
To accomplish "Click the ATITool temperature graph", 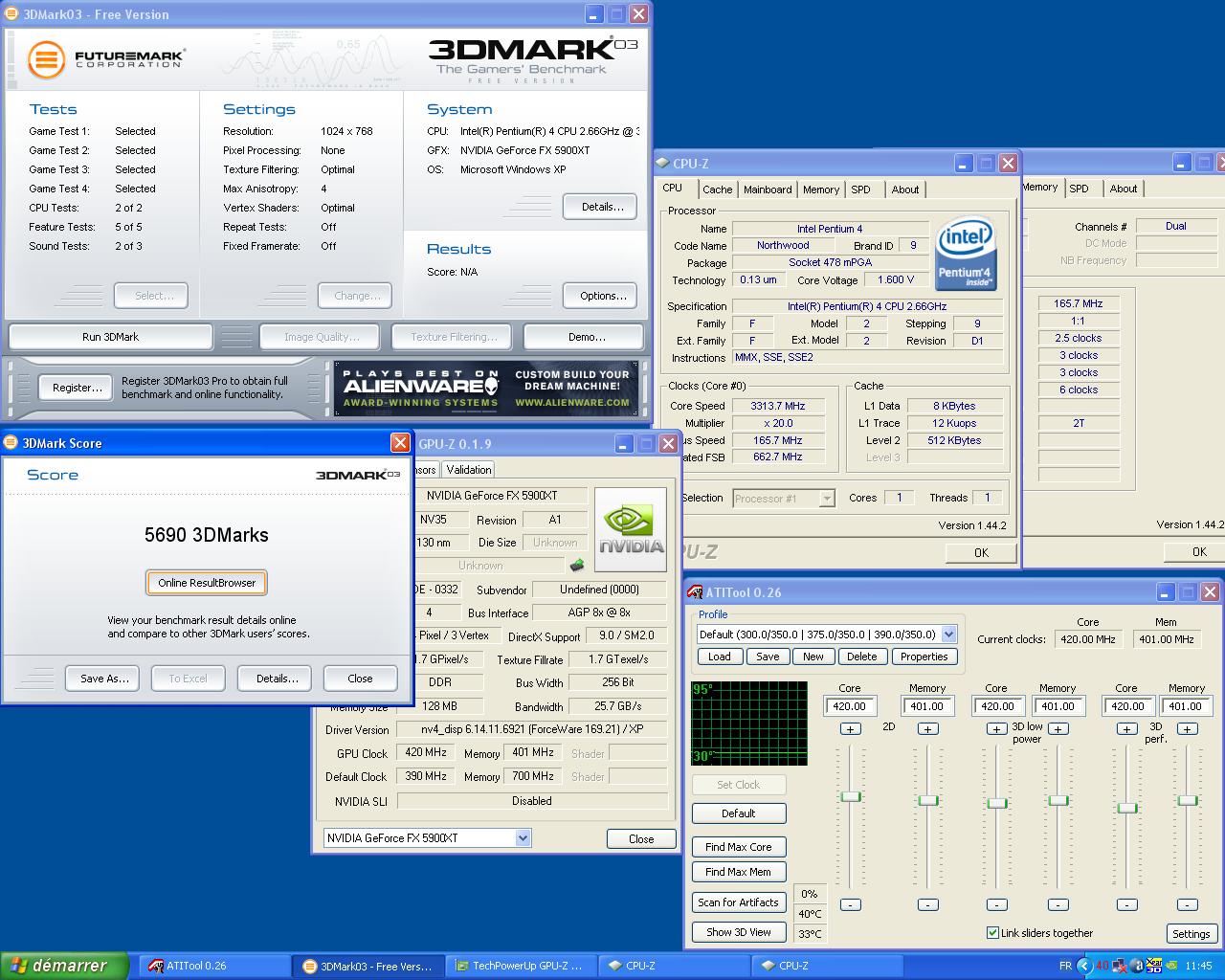I will click(x=749, y=724).
